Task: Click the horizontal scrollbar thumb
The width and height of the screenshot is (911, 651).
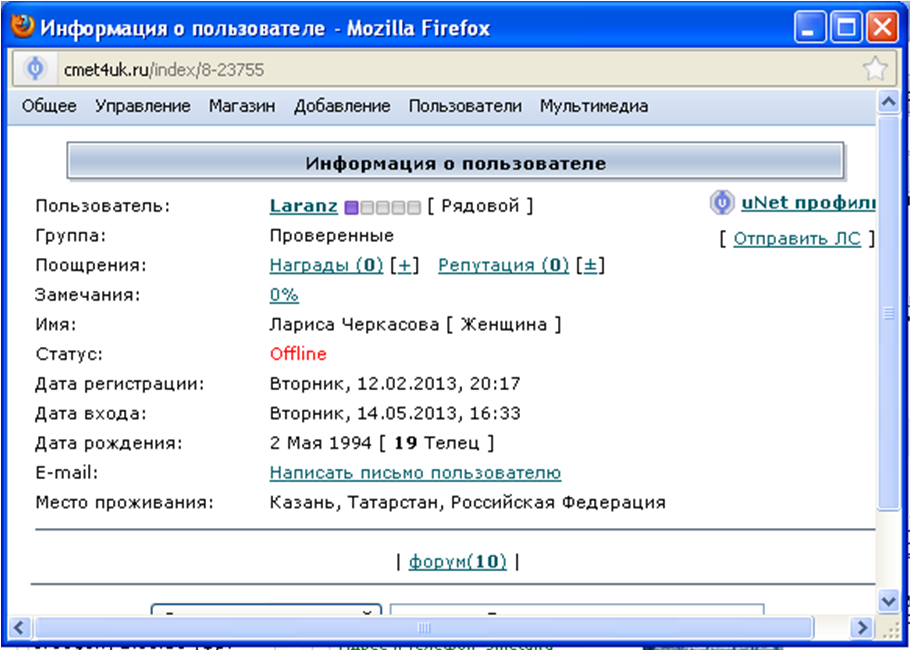Action: coord(424,627)
